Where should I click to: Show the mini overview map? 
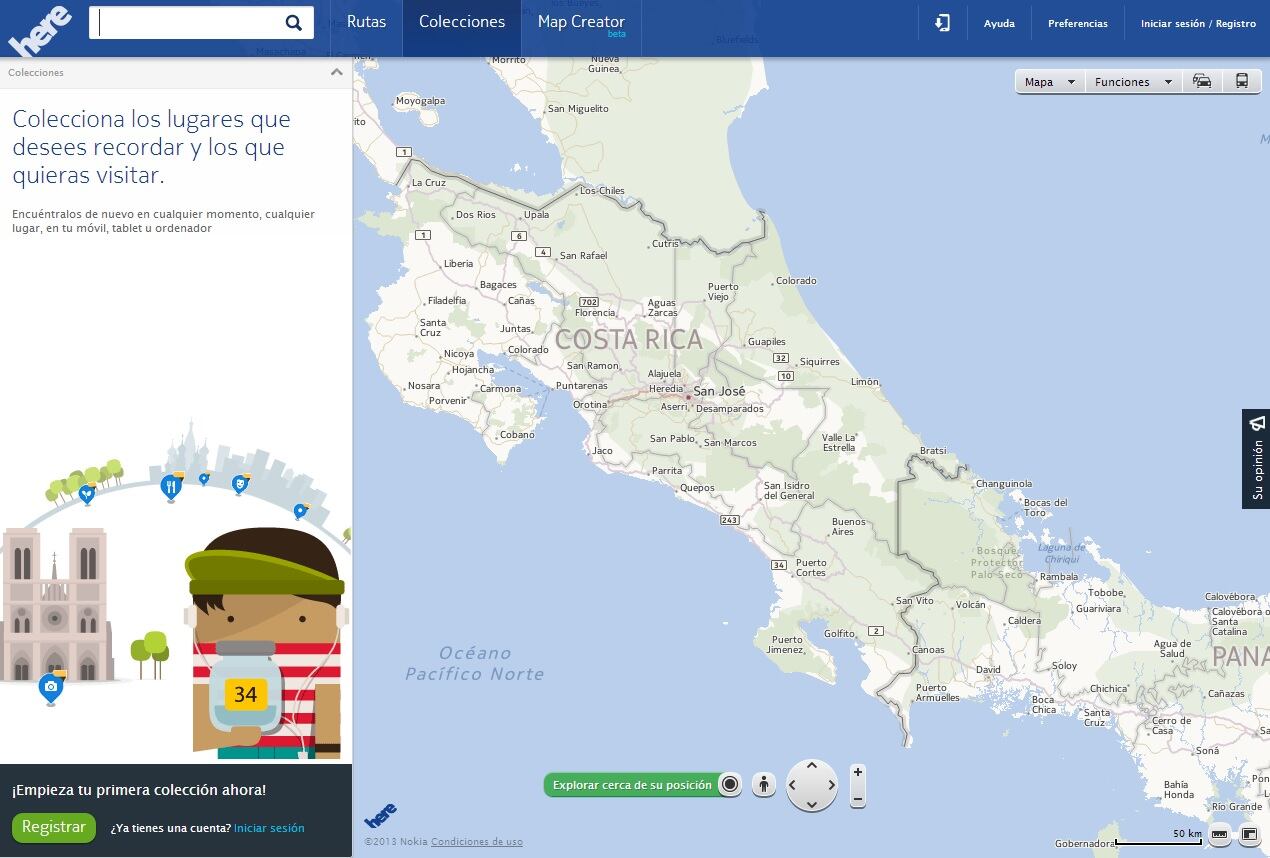(1249, 834)
